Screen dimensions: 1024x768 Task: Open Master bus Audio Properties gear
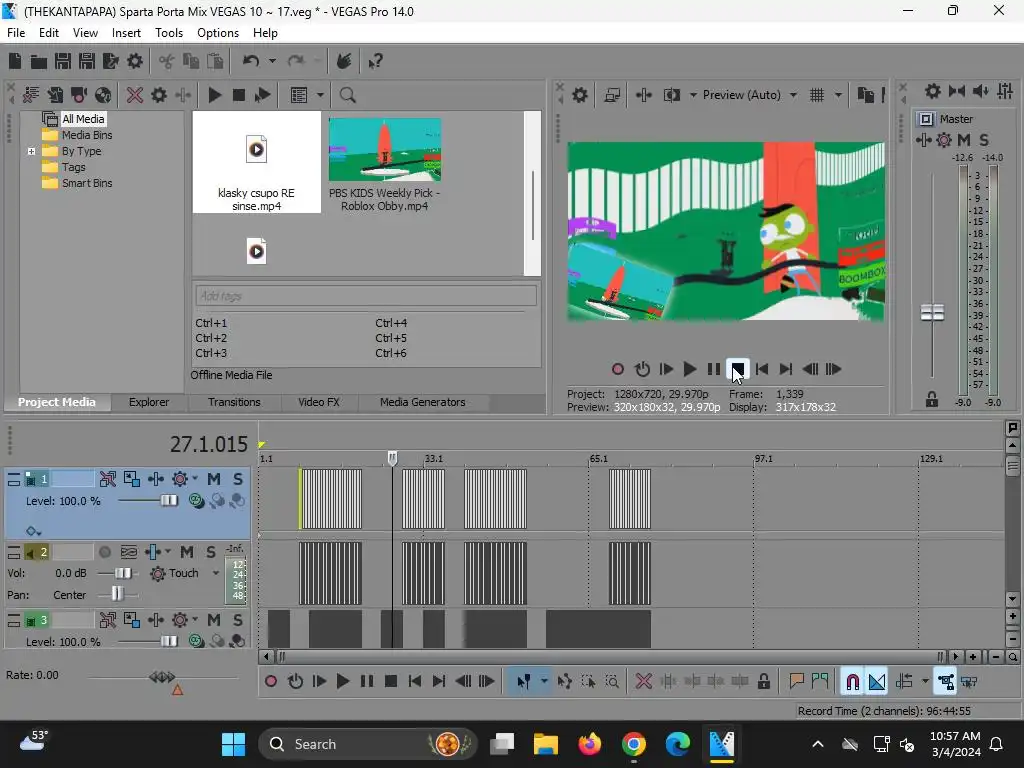[933, 91]
